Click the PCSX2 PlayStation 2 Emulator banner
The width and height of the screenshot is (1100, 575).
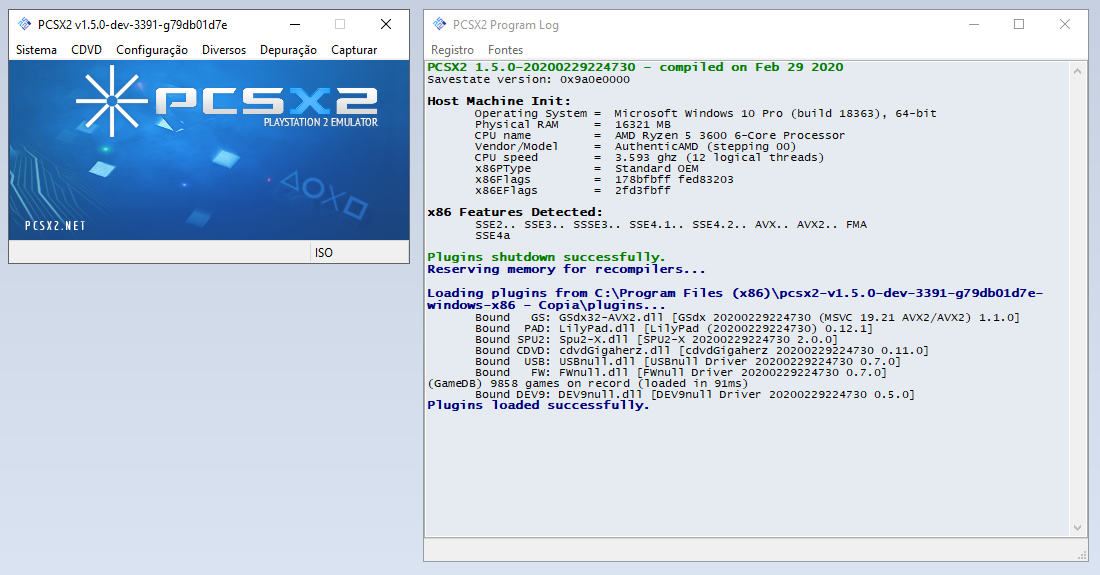[x=209, y=150]
